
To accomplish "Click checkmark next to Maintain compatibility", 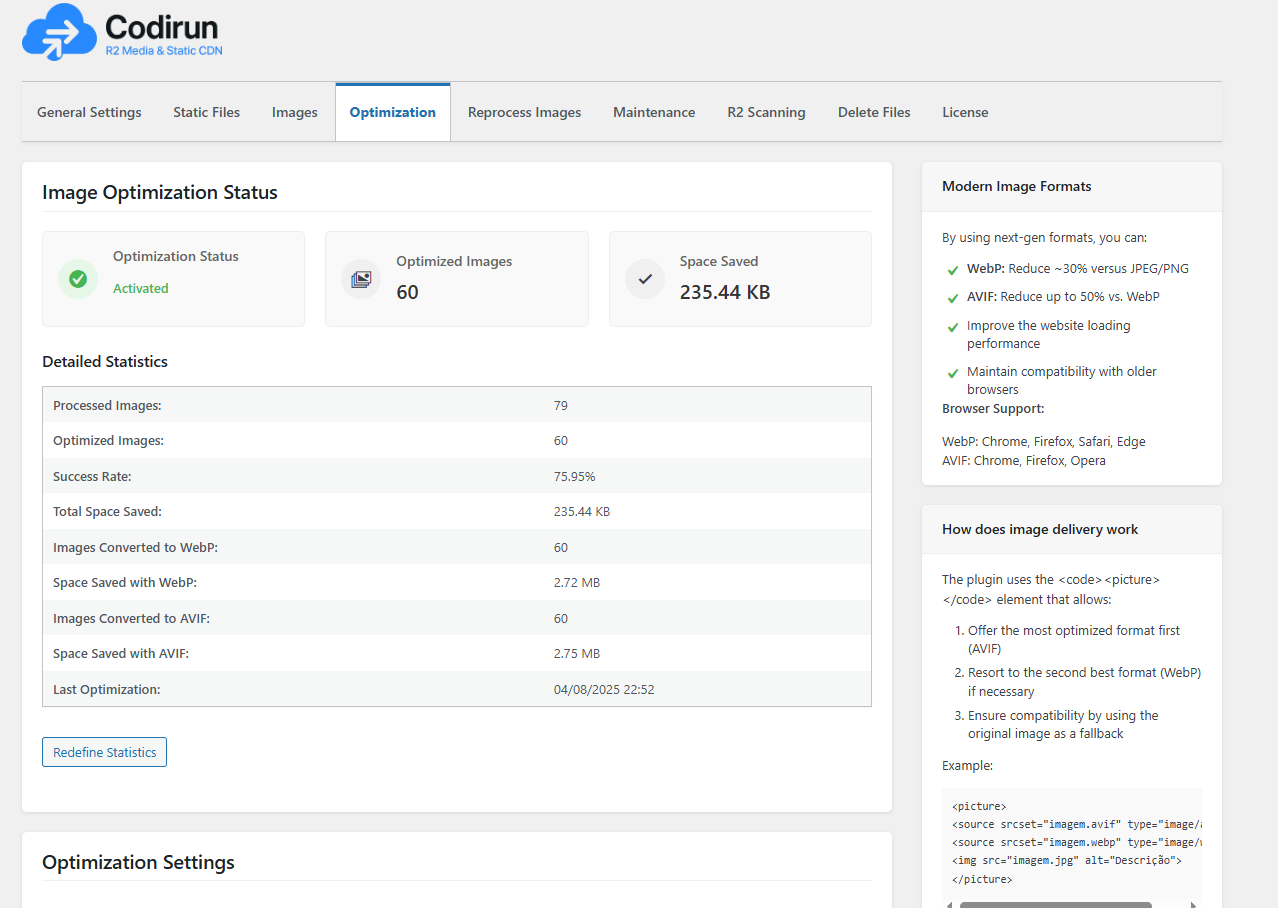I will click(x=952, y=373).
